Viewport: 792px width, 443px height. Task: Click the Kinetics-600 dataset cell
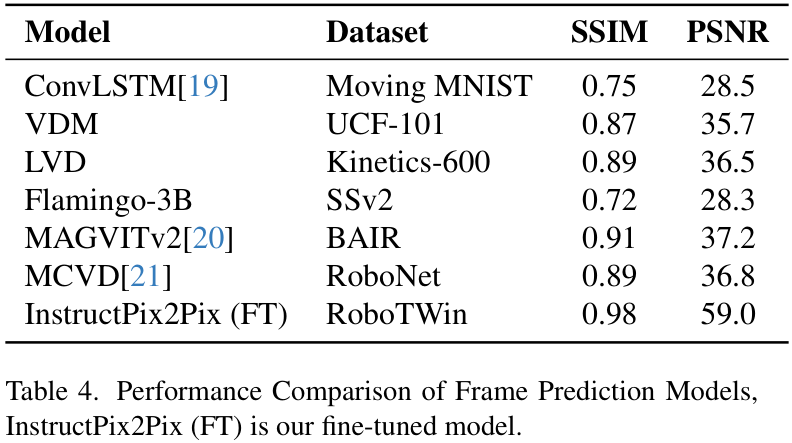click(x=408, y=162)
